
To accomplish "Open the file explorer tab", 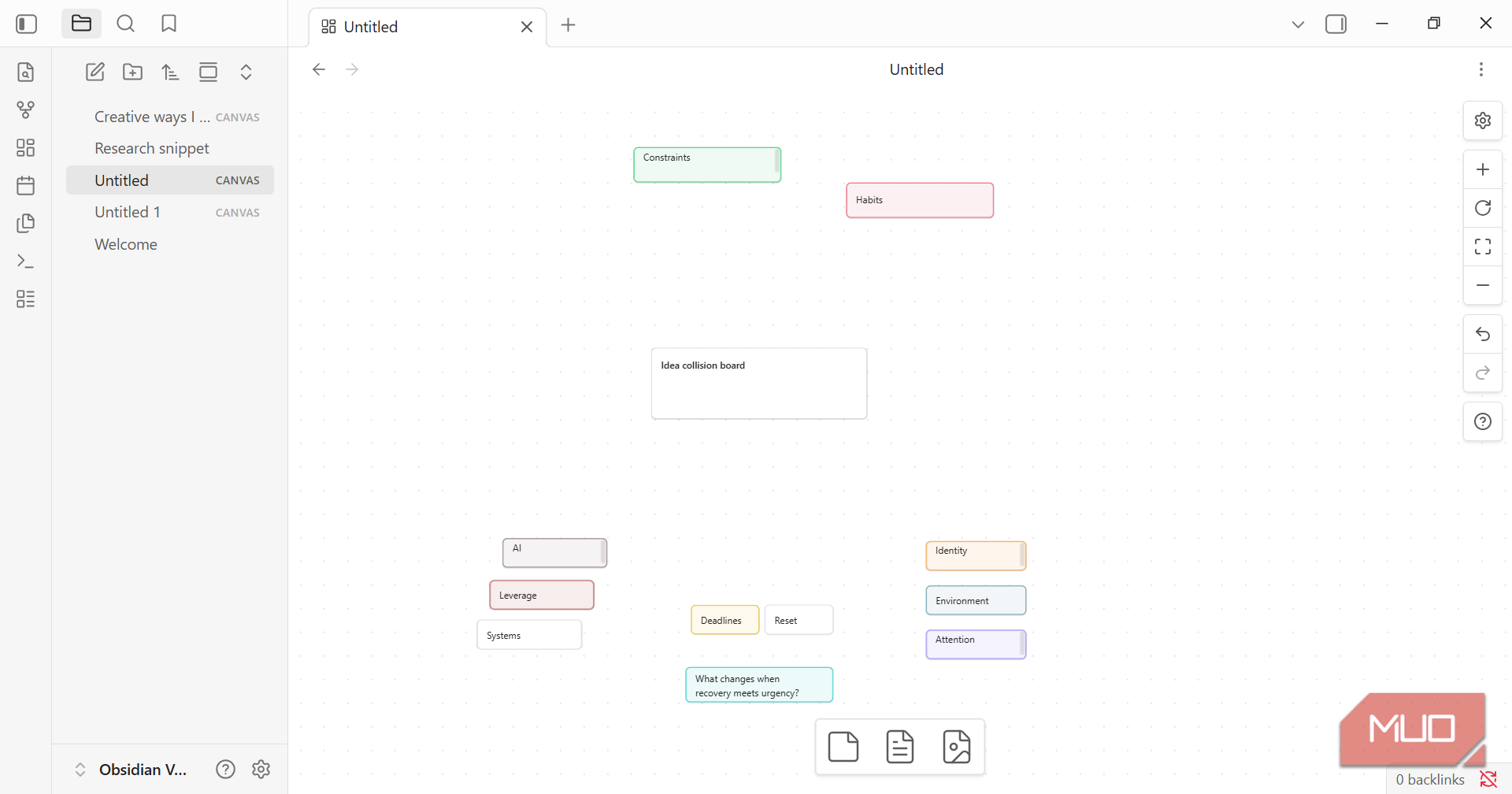I will click(82, 24).
